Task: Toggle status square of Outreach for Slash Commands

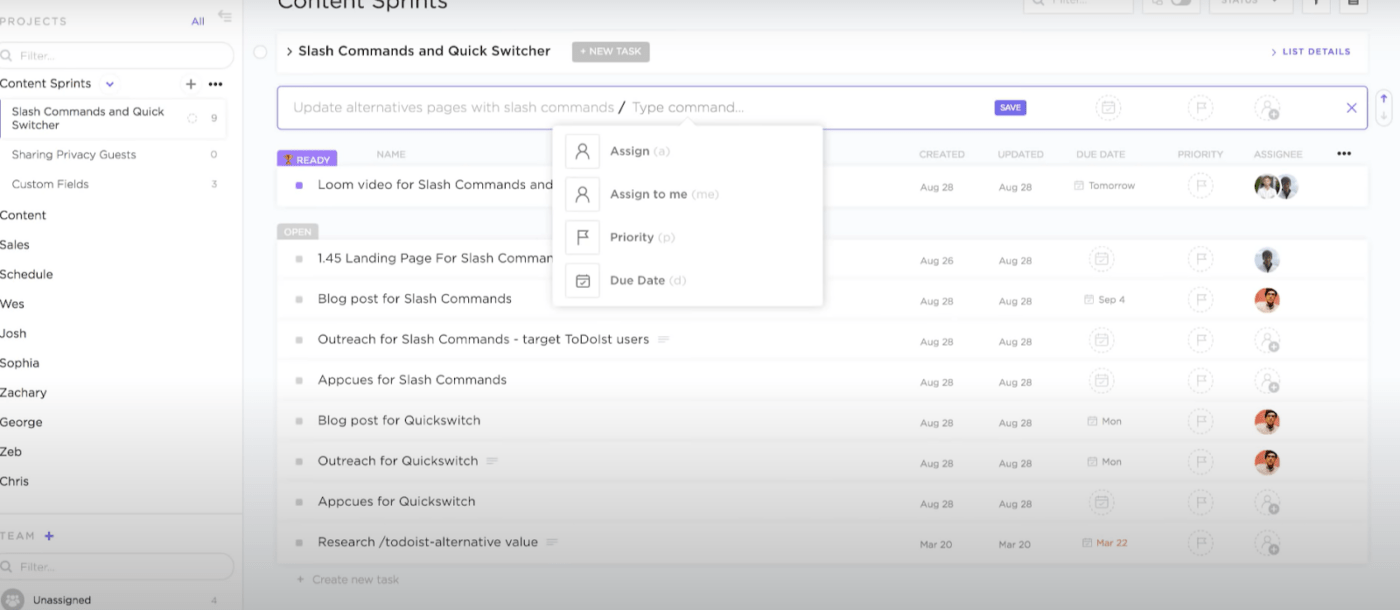Action: pyautogui.click(x=299, y=340)
